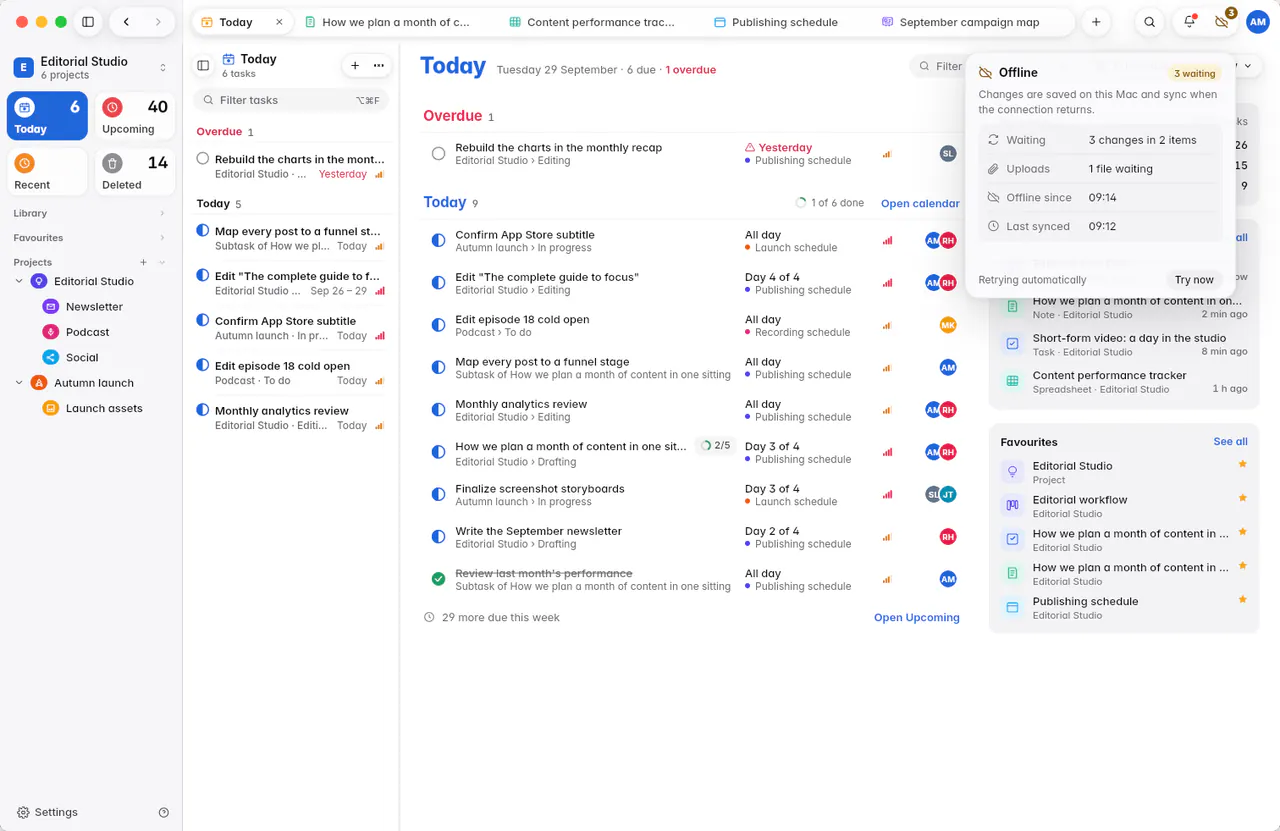
Task: Open search with the magnifier icon
Action: [x=1150, y=22]
